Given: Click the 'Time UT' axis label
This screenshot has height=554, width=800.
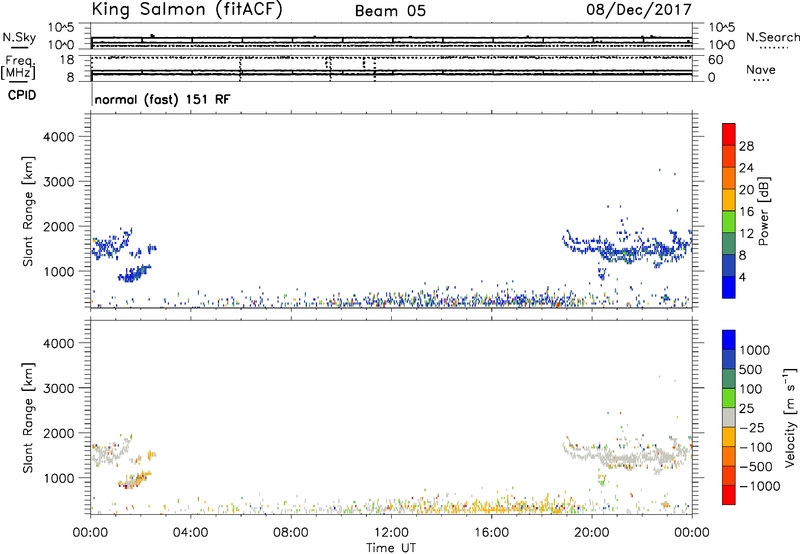Looking at the screenshot, I should (x=391, y=548).
